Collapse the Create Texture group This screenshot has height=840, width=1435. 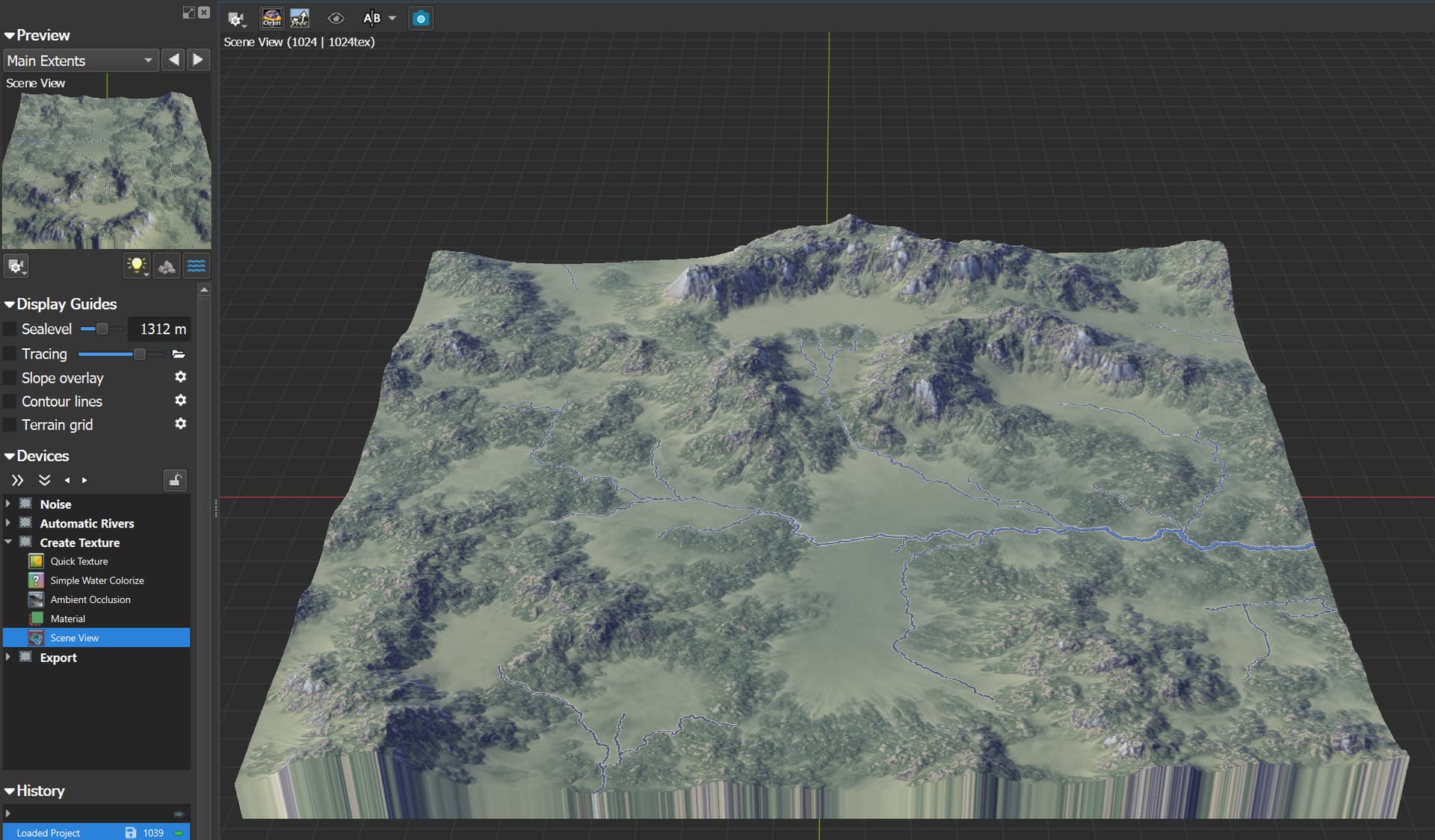[x=8, y=542]
